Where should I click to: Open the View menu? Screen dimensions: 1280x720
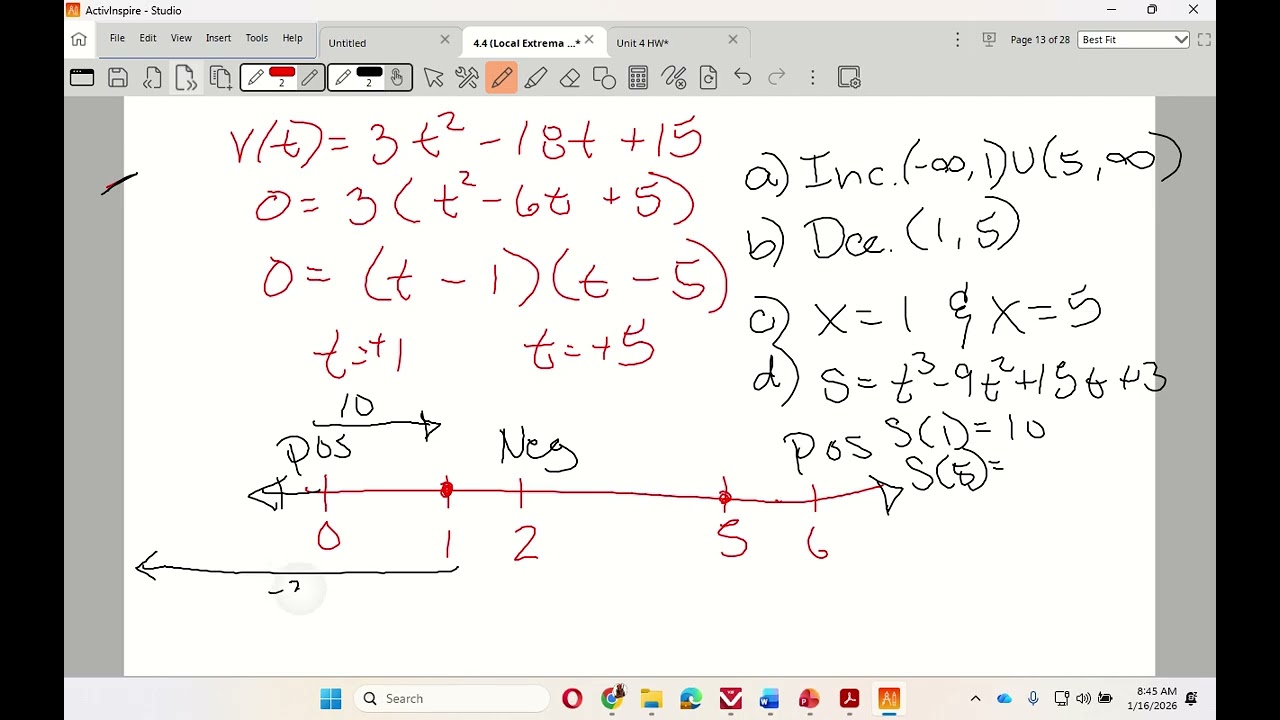[x=181, y=38]
